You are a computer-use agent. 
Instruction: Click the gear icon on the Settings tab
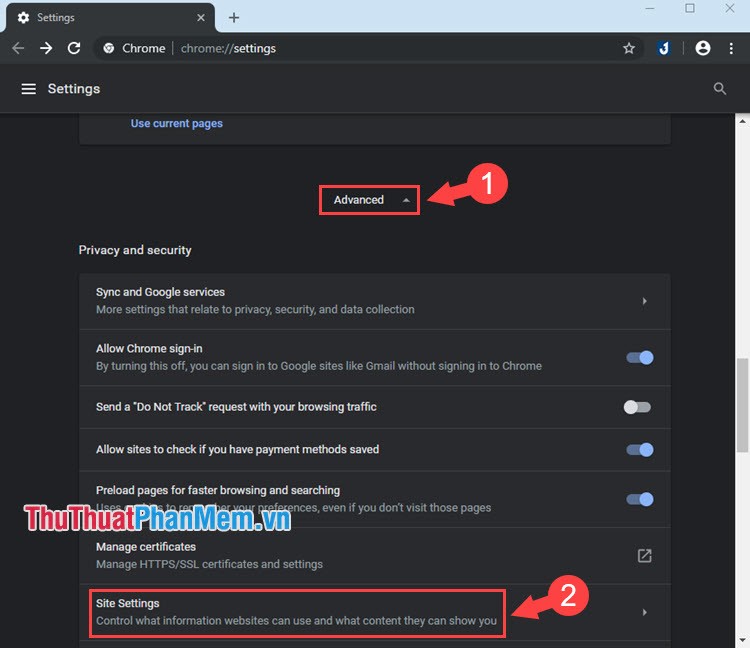point(23,18)
